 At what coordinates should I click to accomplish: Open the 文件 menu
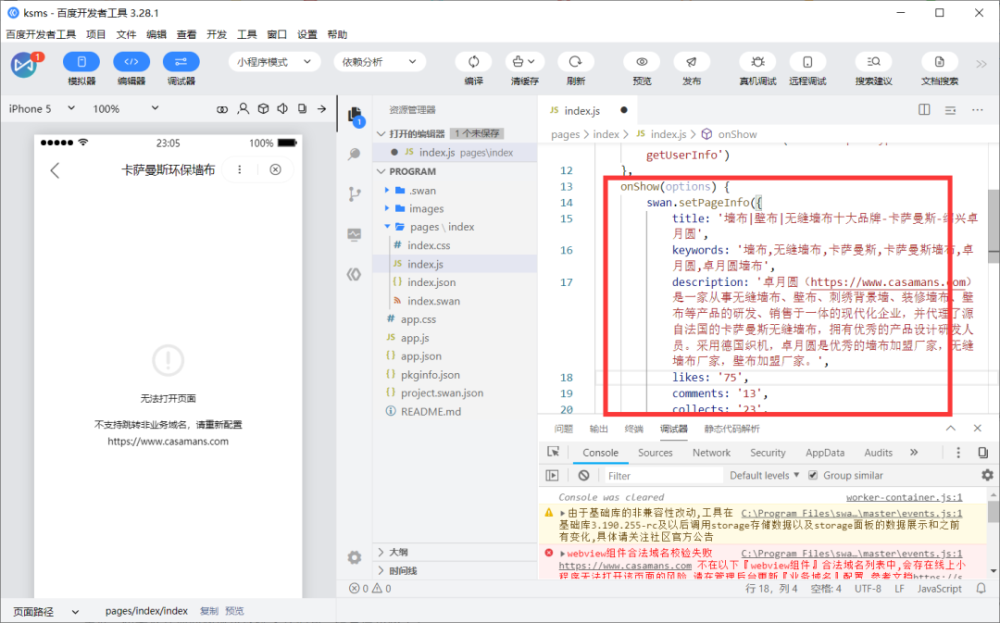pyautogui.click(x=126, y=34)
